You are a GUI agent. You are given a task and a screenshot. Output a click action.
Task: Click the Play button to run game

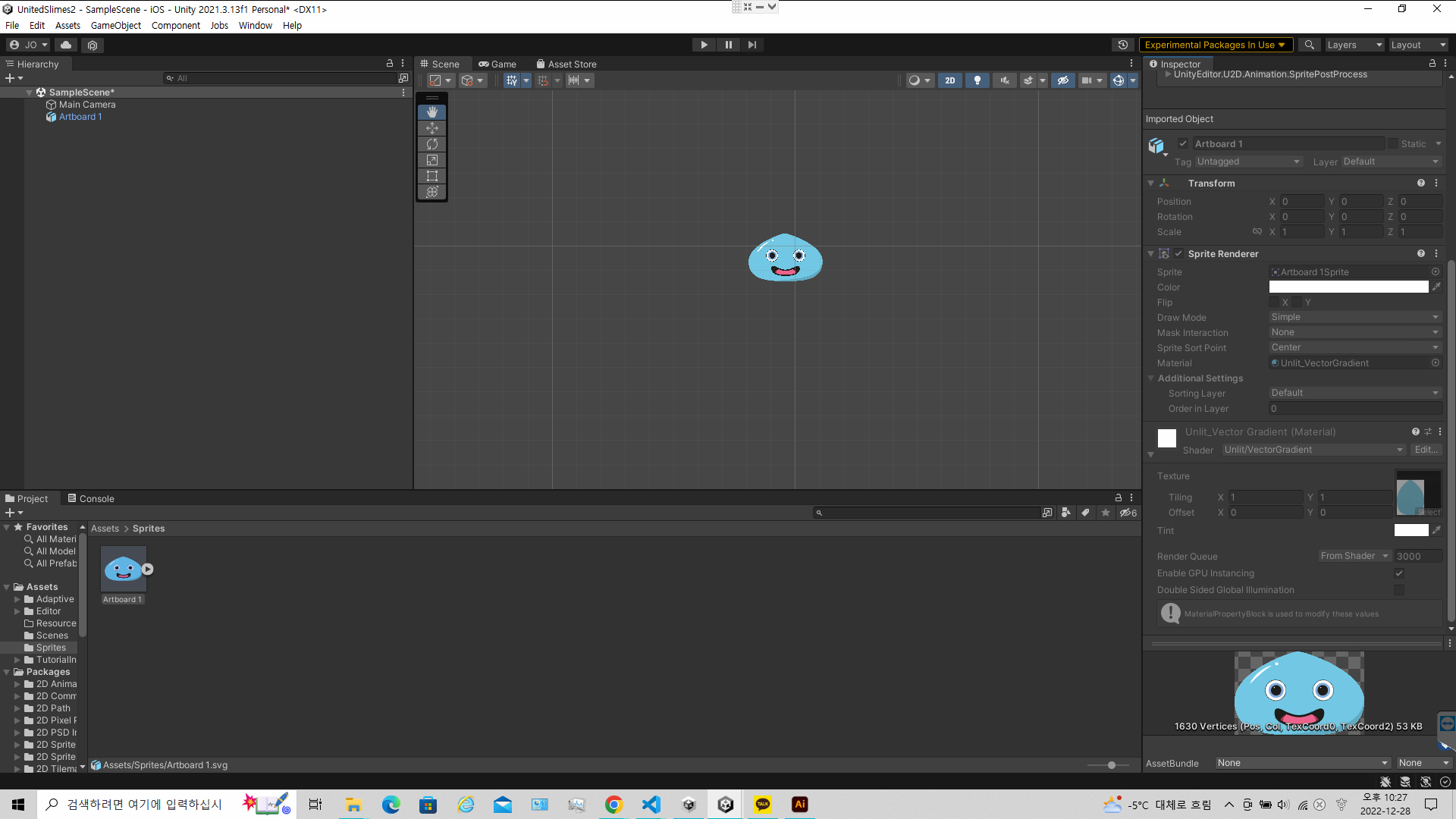704,44
